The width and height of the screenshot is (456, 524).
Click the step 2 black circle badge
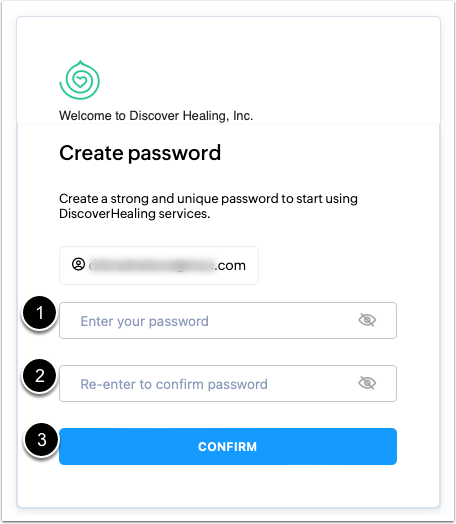click(x=39, y=376)
